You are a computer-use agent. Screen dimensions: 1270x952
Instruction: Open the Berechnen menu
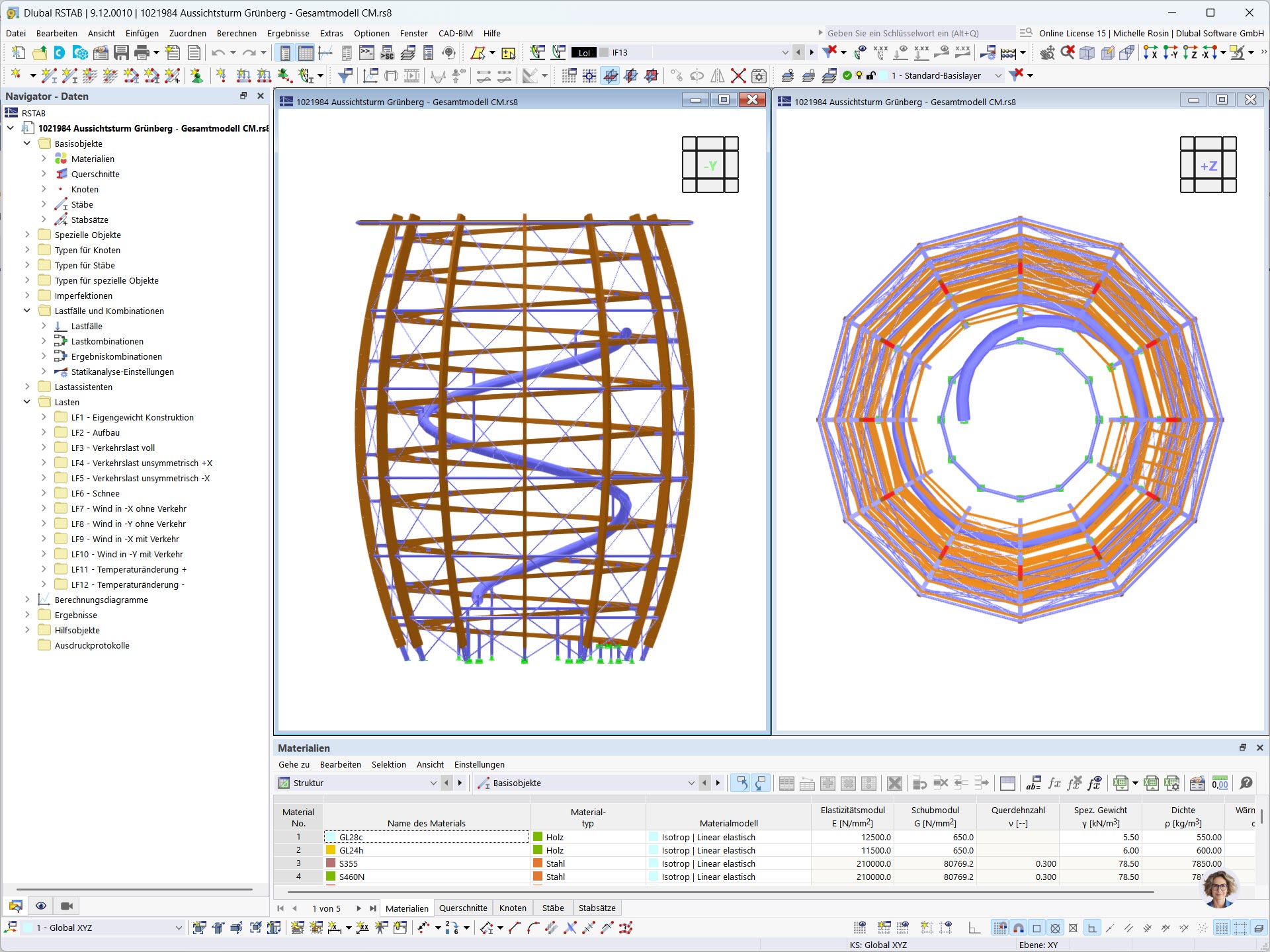coord(237,33)
